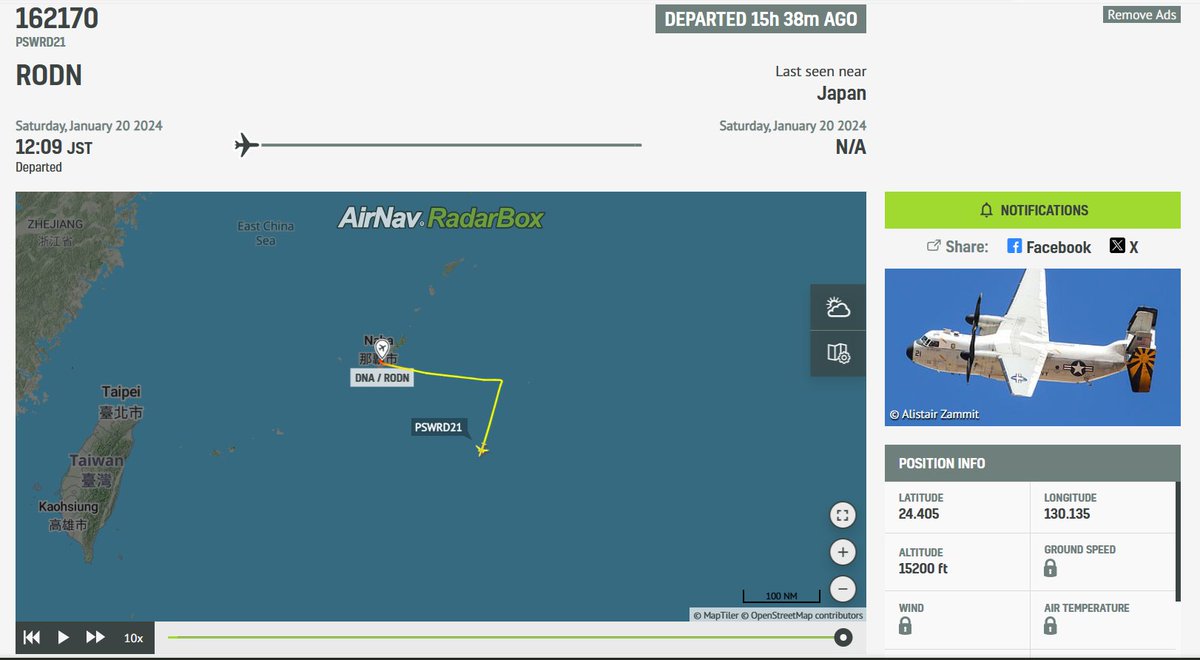Click the POSITION INFO header
The image size is (1200, 660).
(1034, 463)
